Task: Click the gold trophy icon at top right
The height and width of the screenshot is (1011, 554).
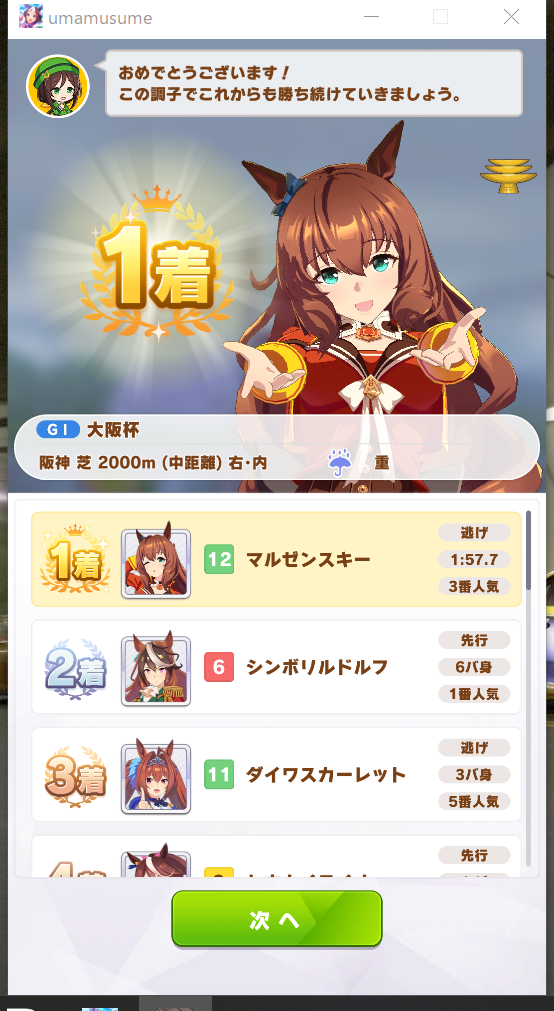Action: click(508, 175)
